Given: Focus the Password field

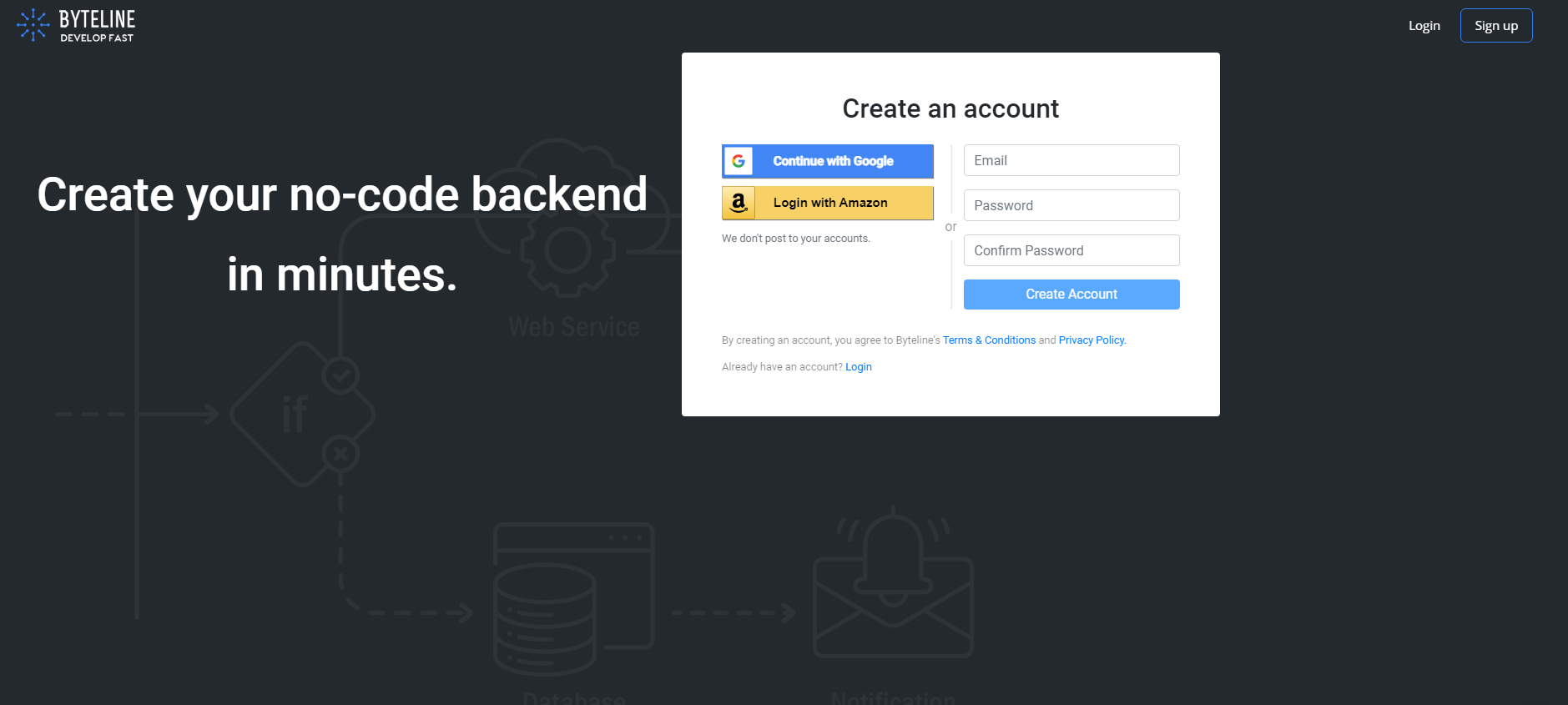Looking at the screenshot, I should (1071, 205).
